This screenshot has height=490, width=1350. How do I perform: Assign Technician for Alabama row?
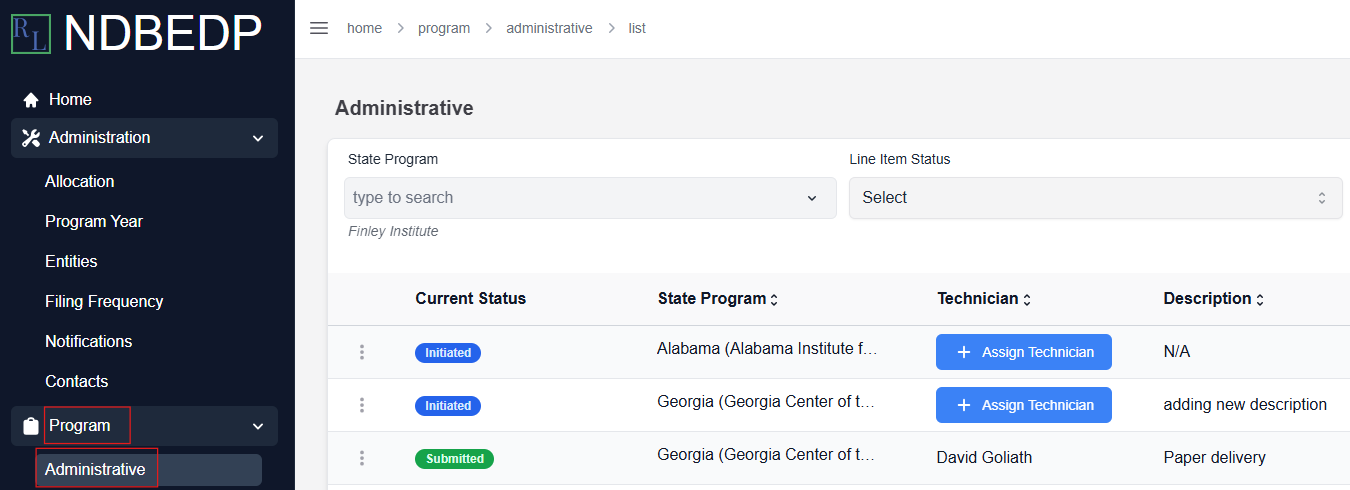(x=1024, y=352)
